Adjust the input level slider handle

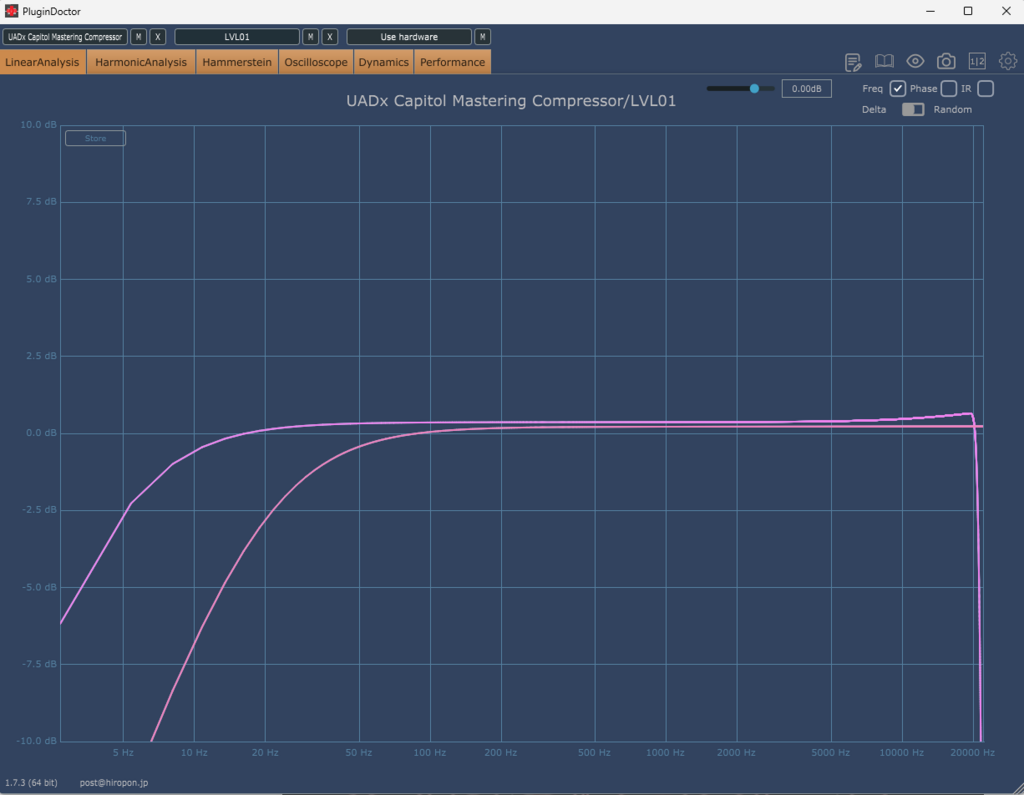point(754,88)
